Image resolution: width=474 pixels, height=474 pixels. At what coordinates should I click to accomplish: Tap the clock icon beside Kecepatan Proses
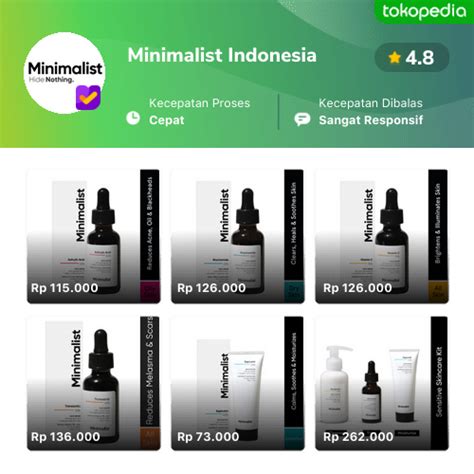pos(133,118)
